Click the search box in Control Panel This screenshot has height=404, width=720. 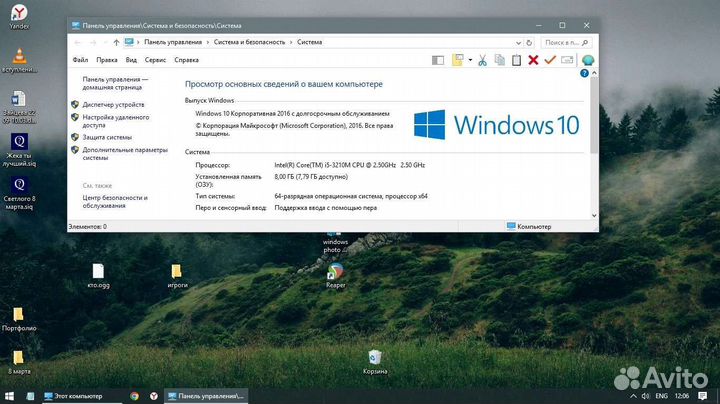[x=568, y=42]
